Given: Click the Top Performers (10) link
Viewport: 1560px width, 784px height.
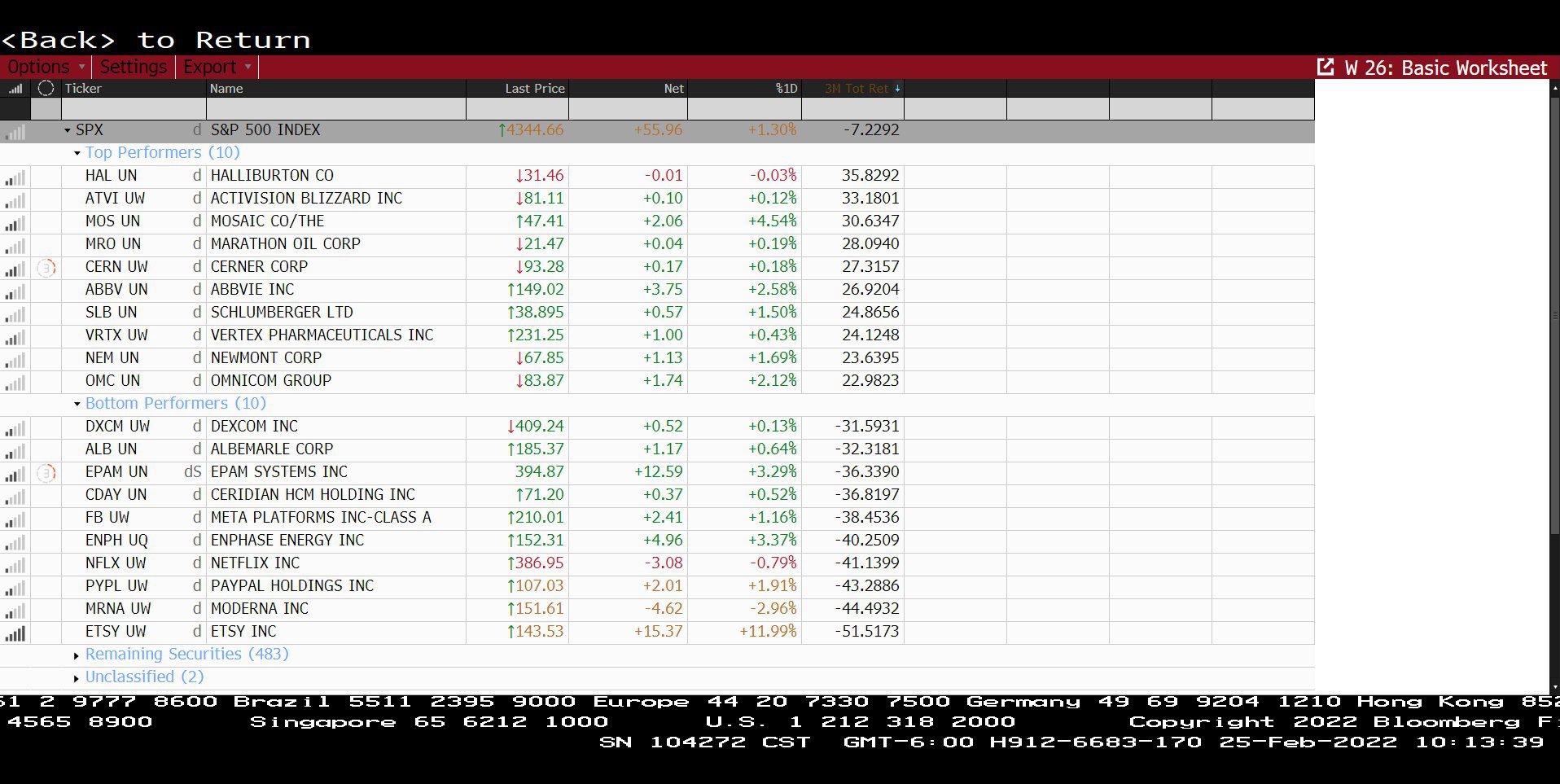Looking at the screenshot, I should 163,152.
